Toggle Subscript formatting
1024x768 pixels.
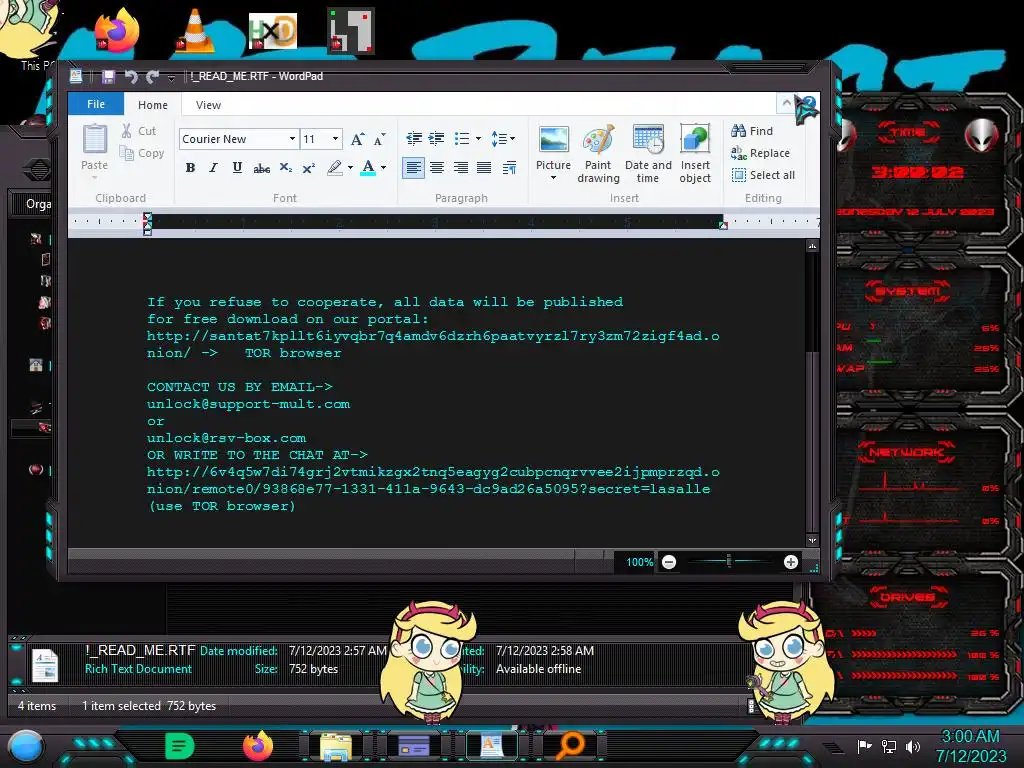tap(285, 168)
